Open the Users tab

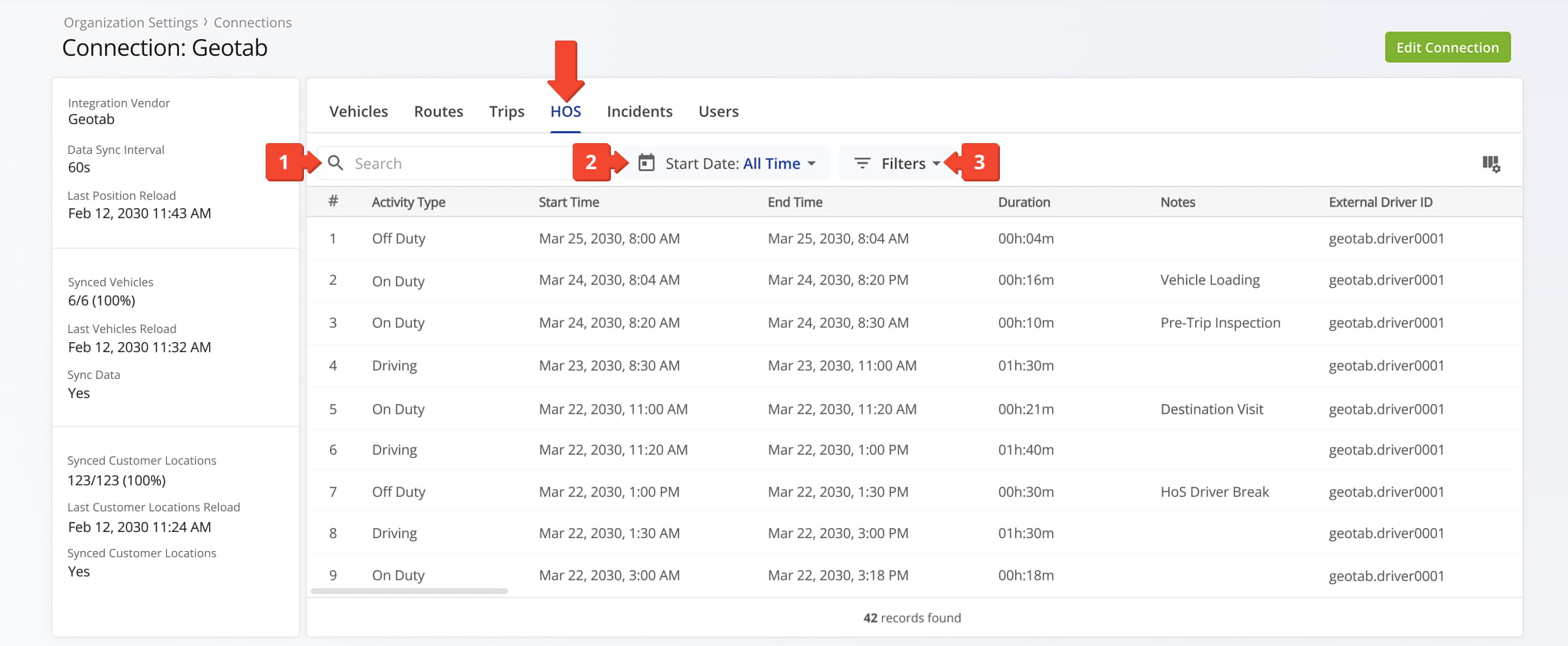[719, 112]
